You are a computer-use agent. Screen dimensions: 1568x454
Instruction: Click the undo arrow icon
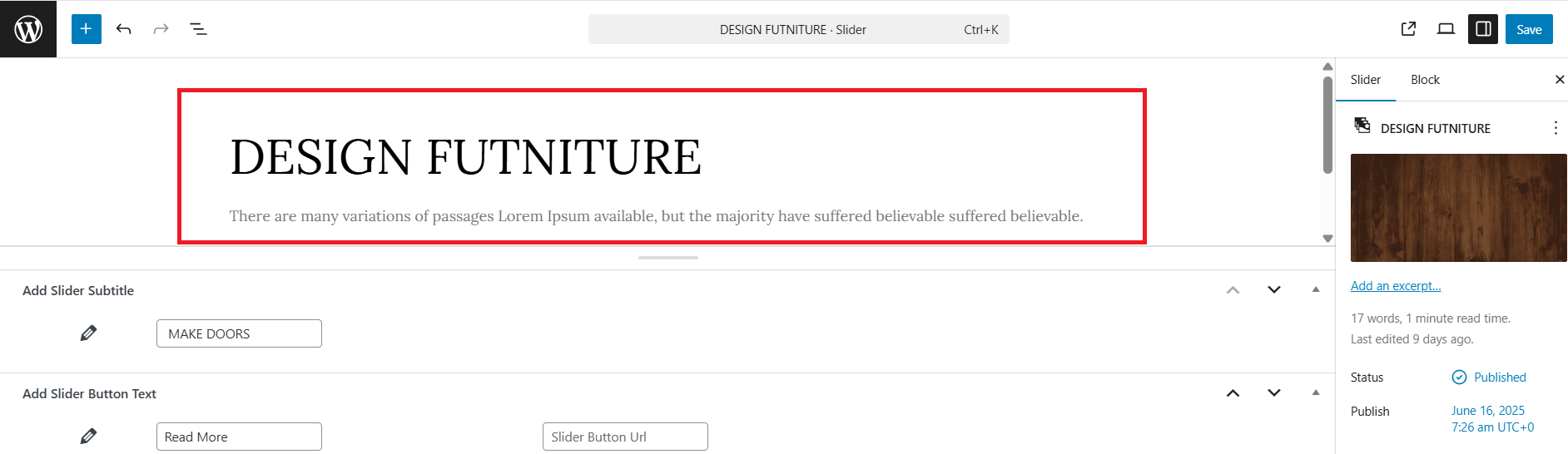click(x=124, y=29)
